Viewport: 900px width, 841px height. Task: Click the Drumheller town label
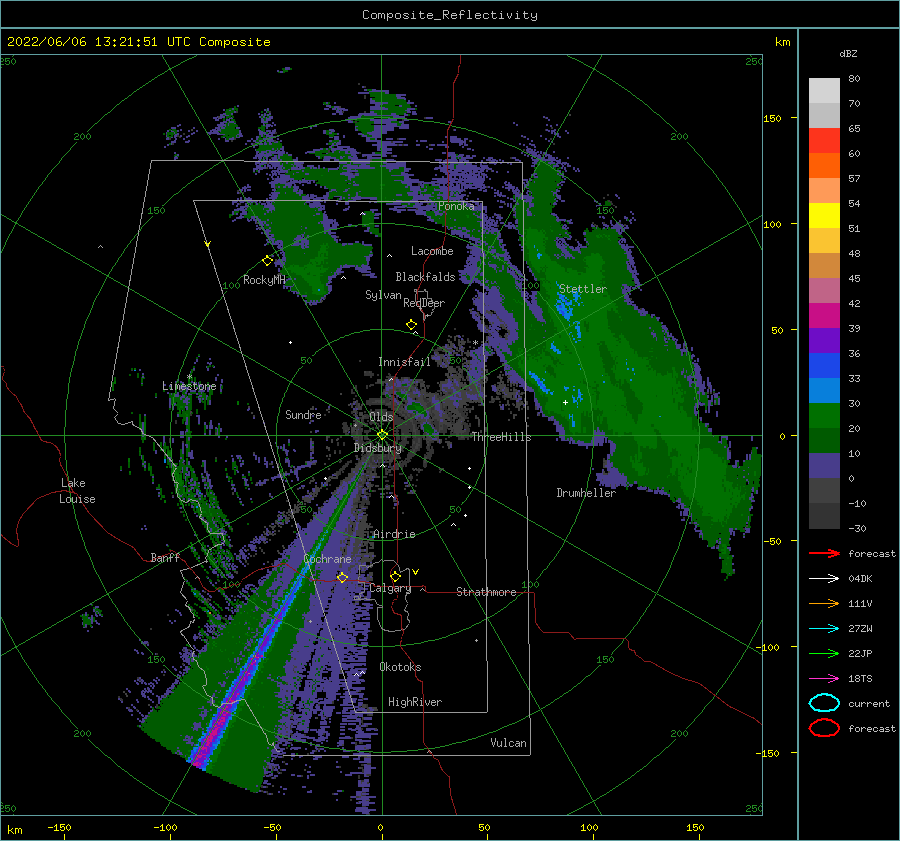pos(586,493)
